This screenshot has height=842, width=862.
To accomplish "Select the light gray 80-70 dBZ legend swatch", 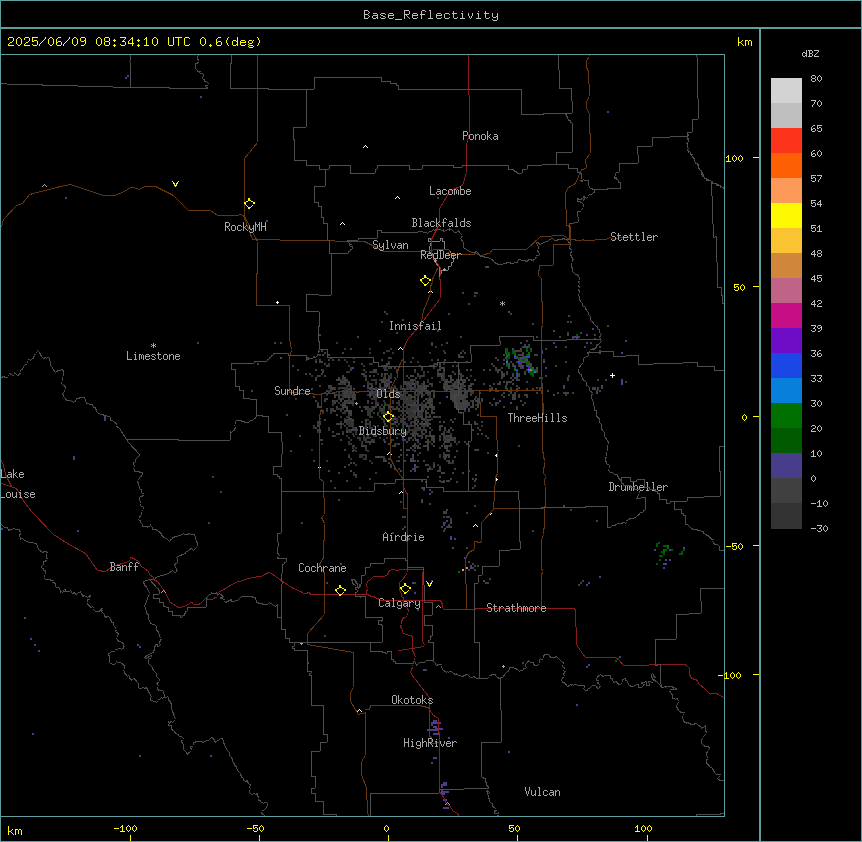I will (786, 91).
